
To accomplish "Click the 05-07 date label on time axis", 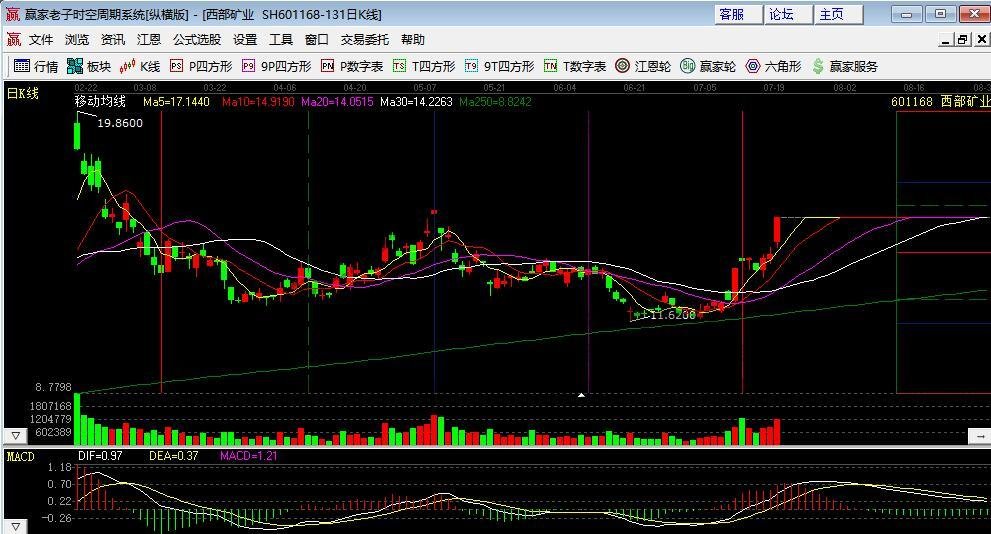I will pyautogui.click(x=425, y=88).
